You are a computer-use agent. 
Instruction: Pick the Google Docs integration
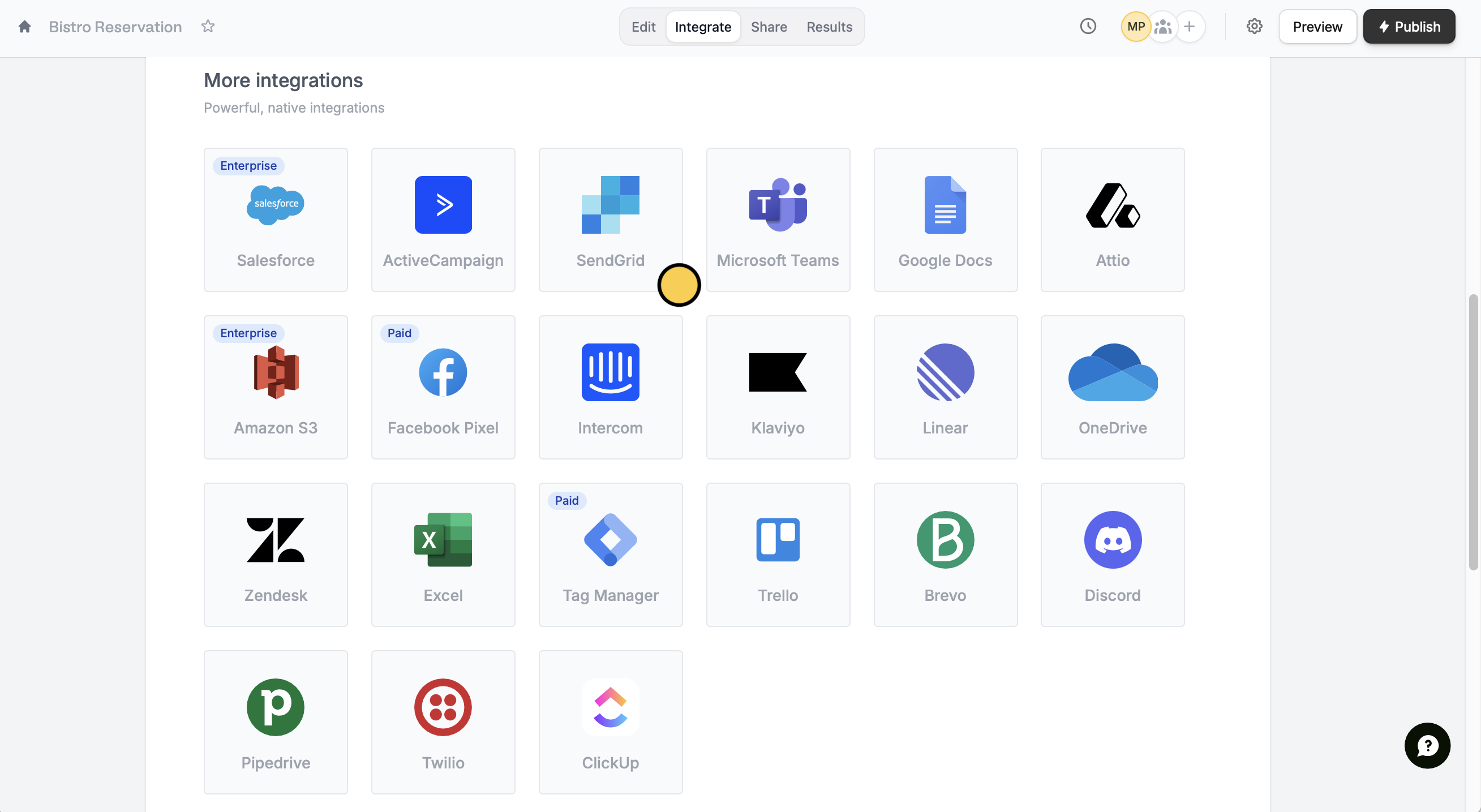945,220
